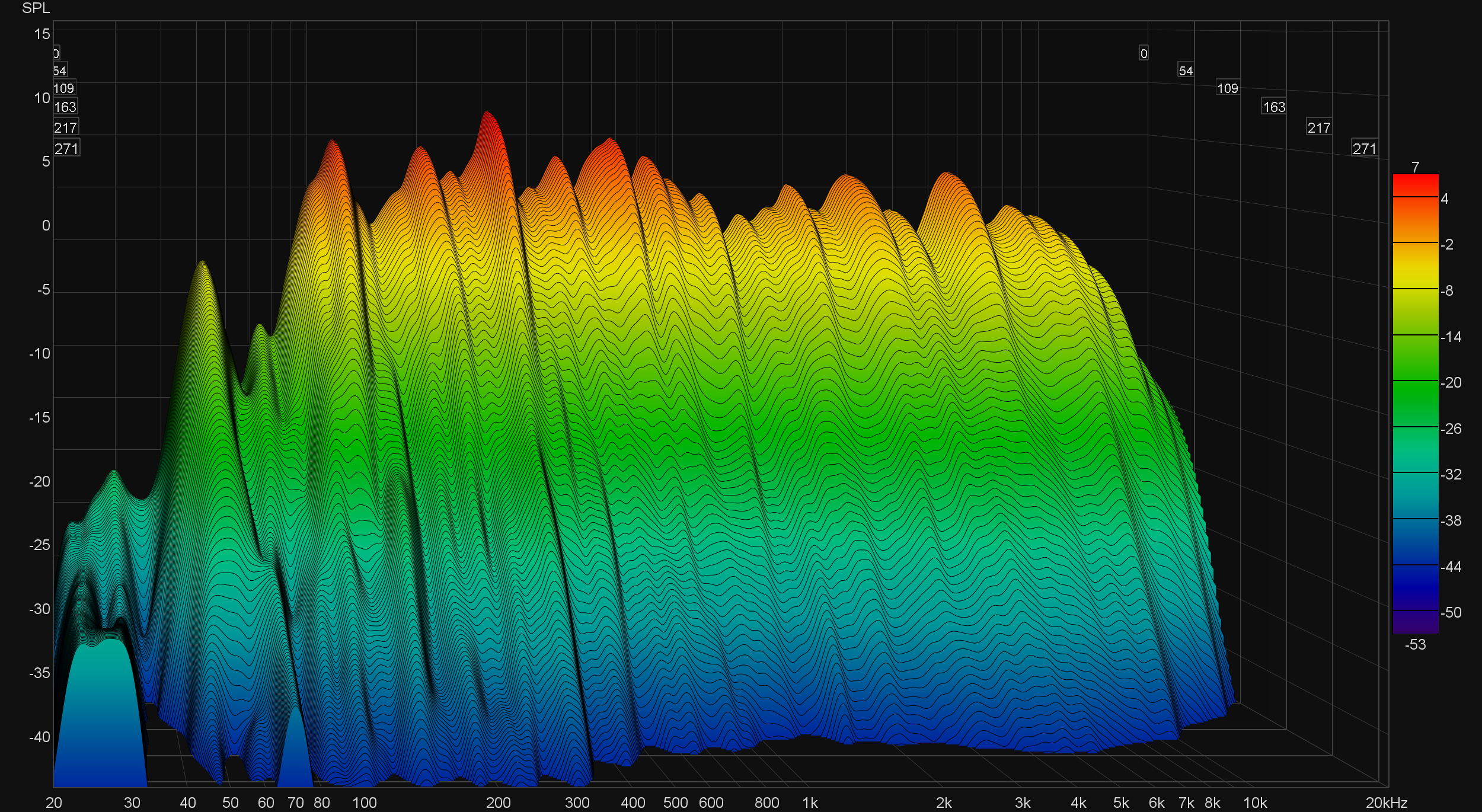Click the 1k frequency axis label

click(810, 803)
